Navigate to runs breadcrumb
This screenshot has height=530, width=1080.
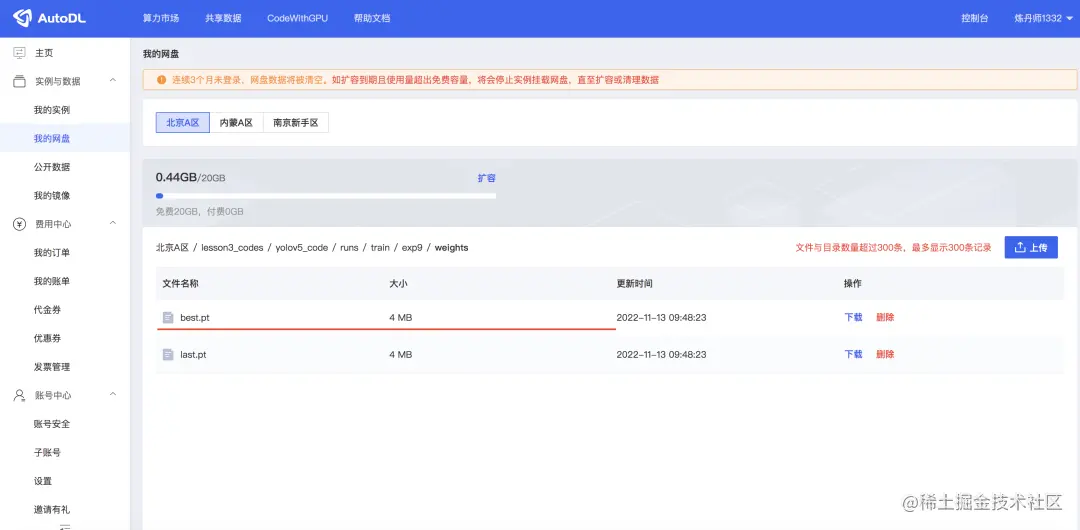pos(349,247)
